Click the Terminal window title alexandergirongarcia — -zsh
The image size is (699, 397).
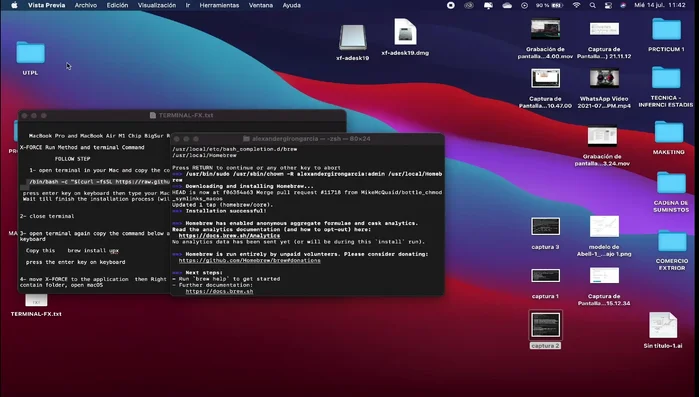click(311, 139)
